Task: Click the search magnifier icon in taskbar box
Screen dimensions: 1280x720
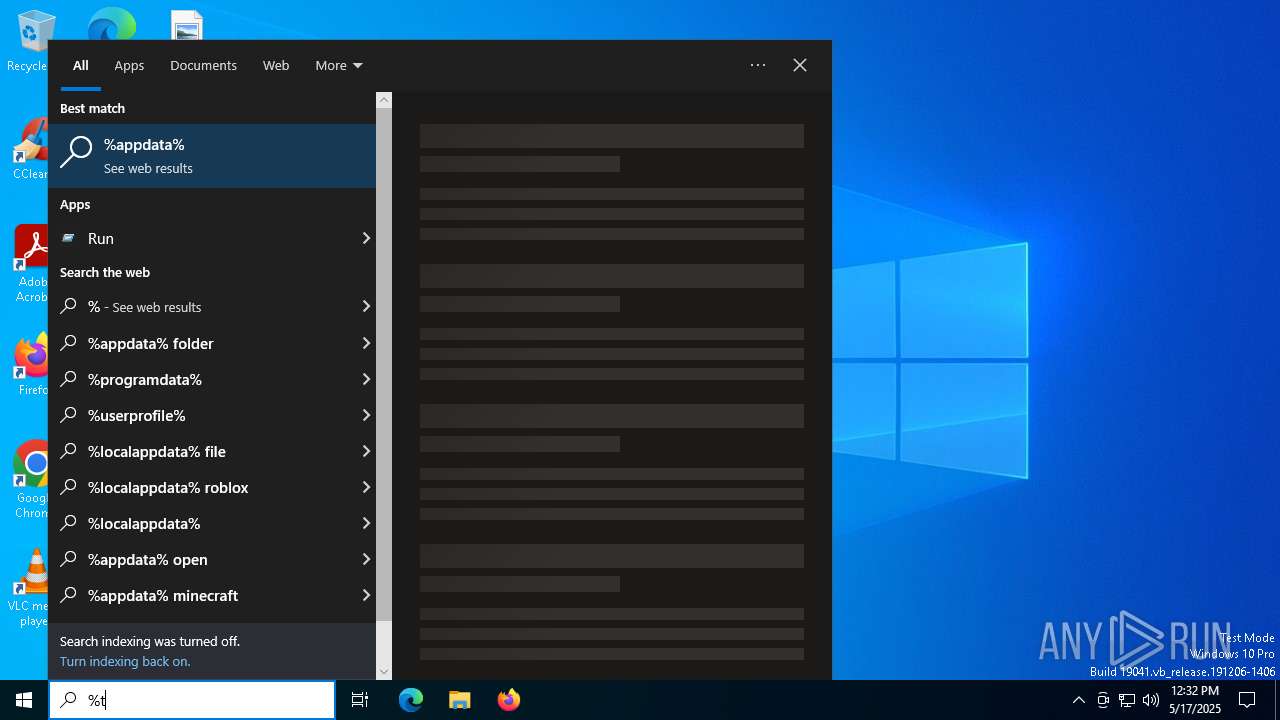Action: (68, 700)
